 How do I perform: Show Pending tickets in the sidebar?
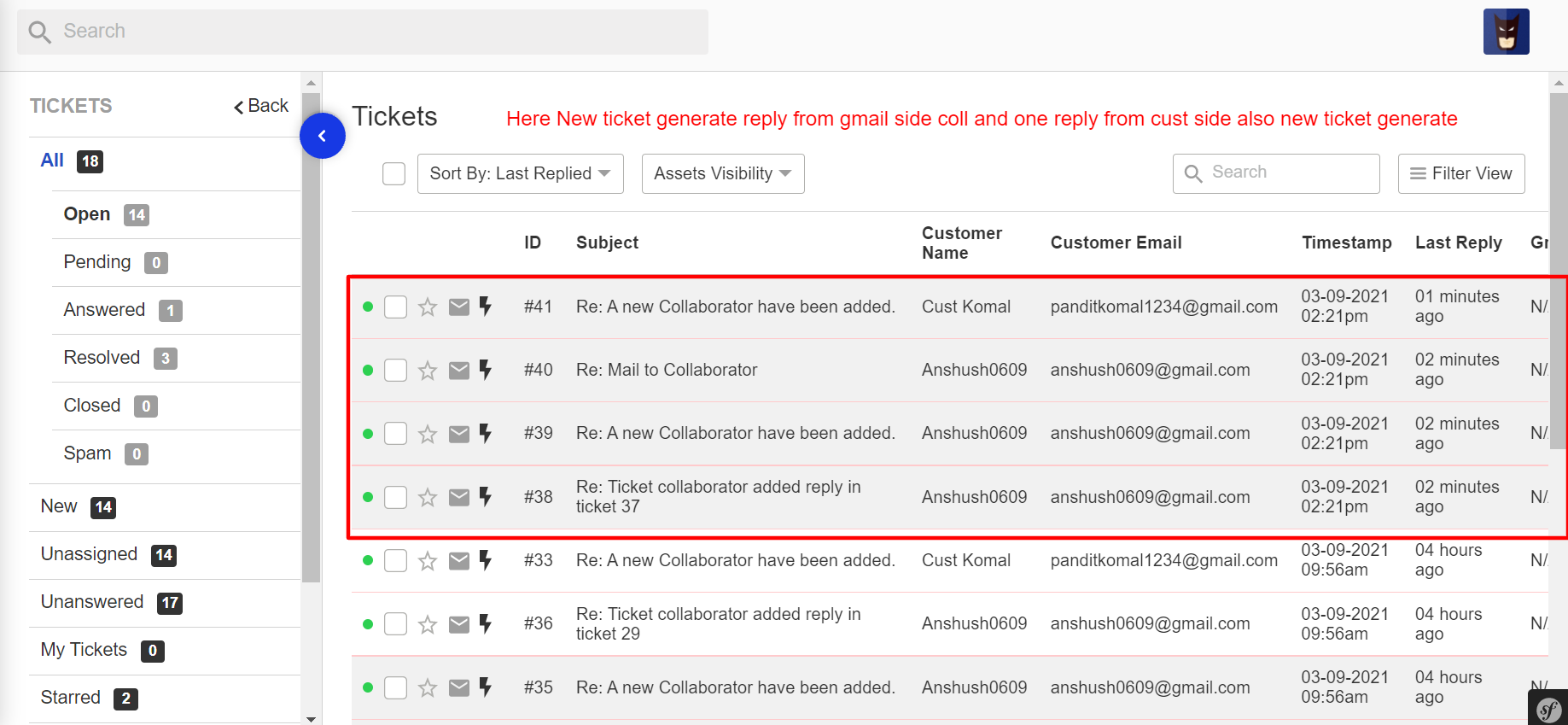point(97,262)
